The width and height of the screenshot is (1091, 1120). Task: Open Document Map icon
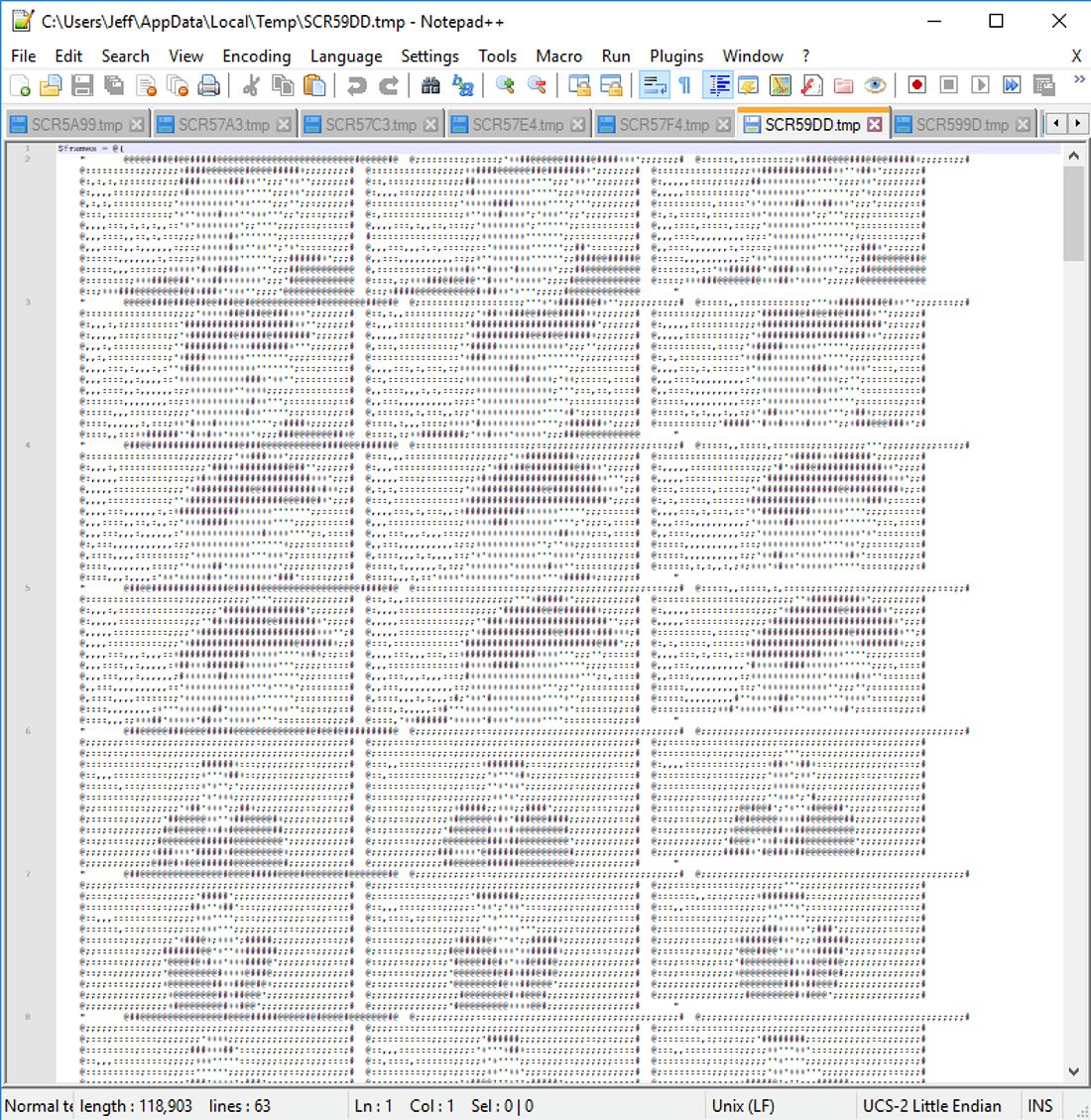(780, 85)
